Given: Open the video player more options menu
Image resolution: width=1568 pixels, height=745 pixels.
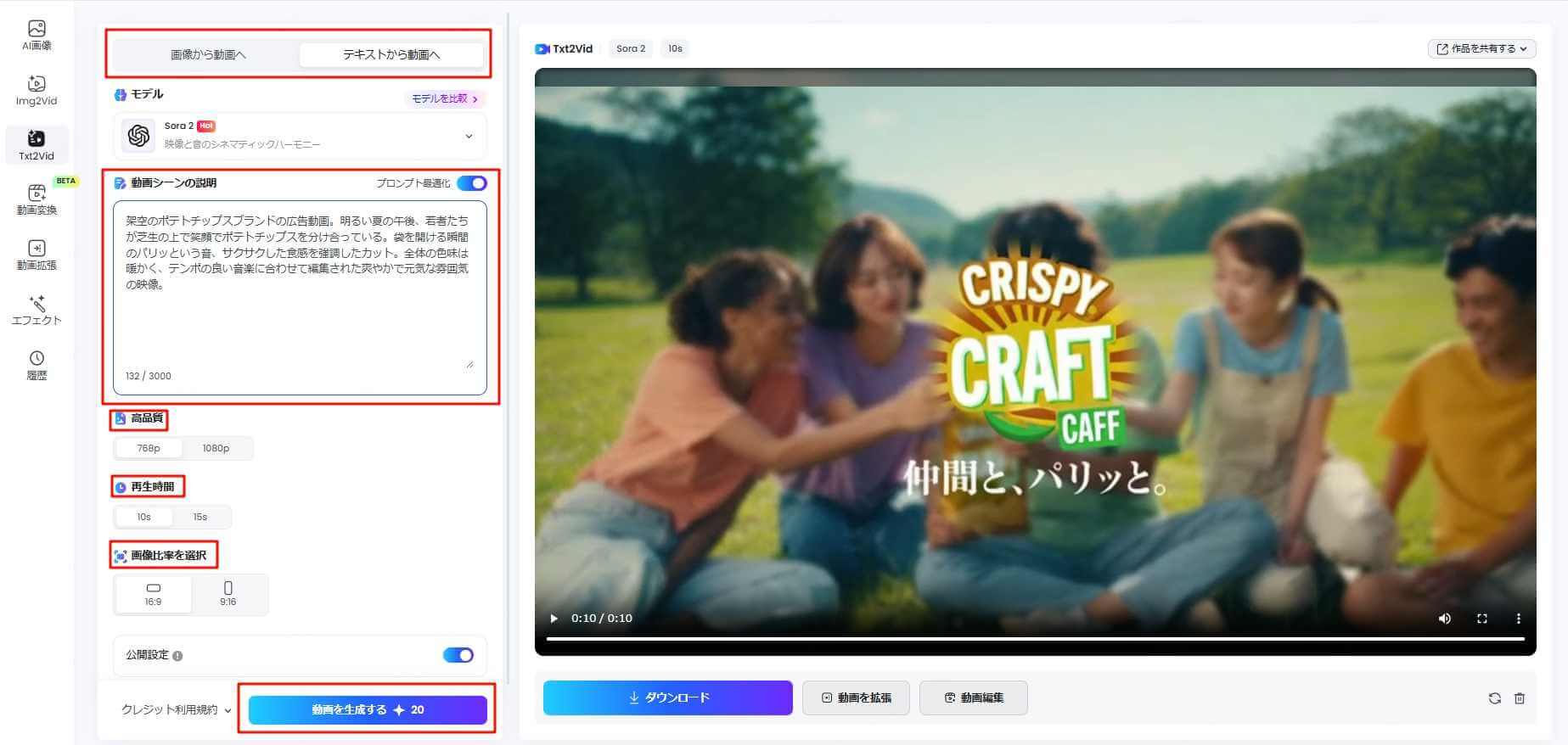Looking at the screenshot, I should [1519, 619].
